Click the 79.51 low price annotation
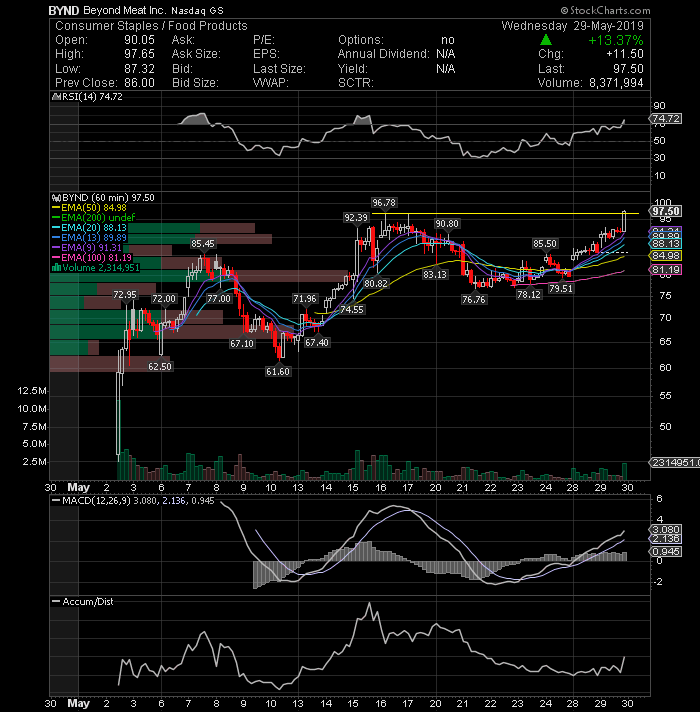The image size is (700, 712). pyautogui.click(x=561, y=288)
